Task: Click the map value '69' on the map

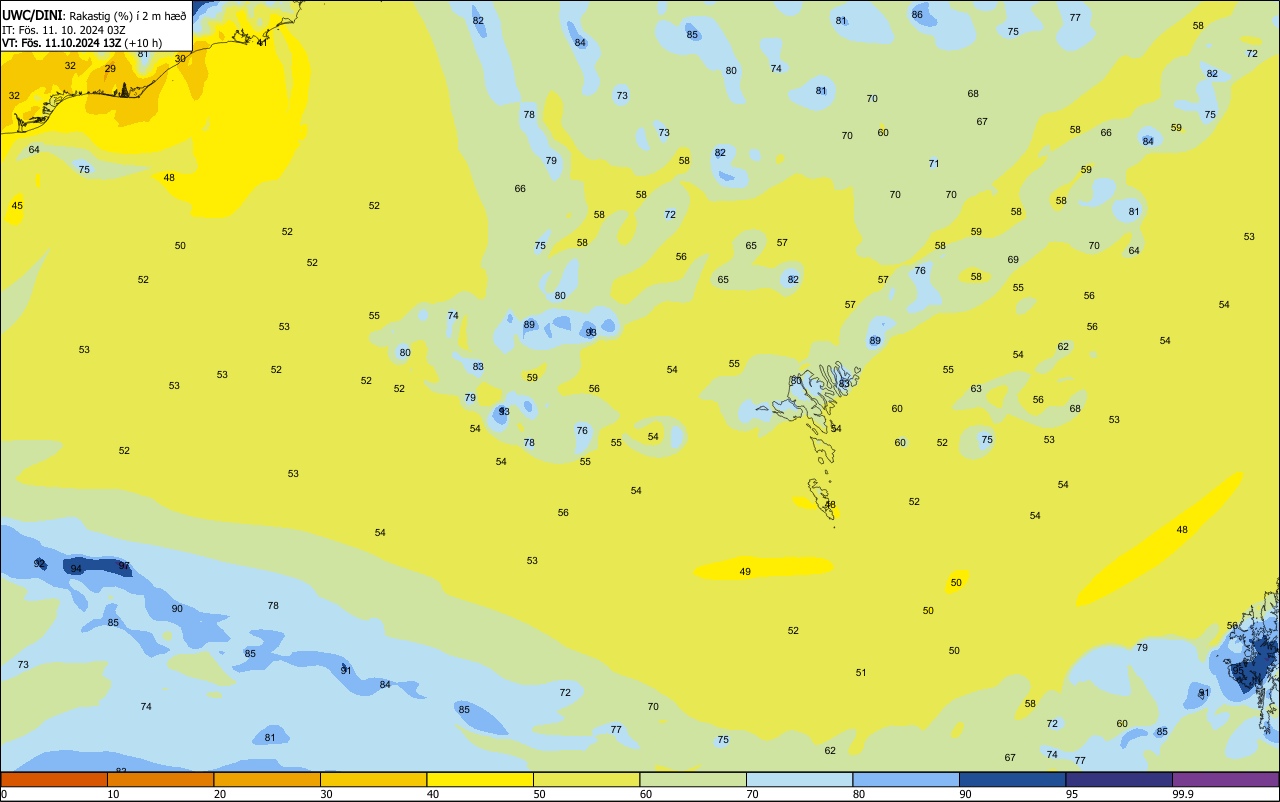Action: 1013,260
